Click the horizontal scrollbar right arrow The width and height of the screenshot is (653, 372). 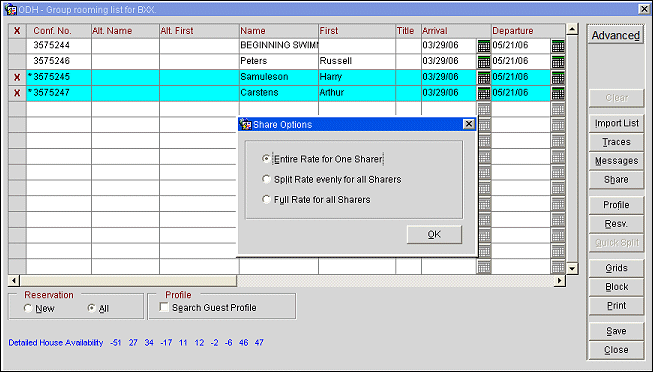[x=560, y=281]
